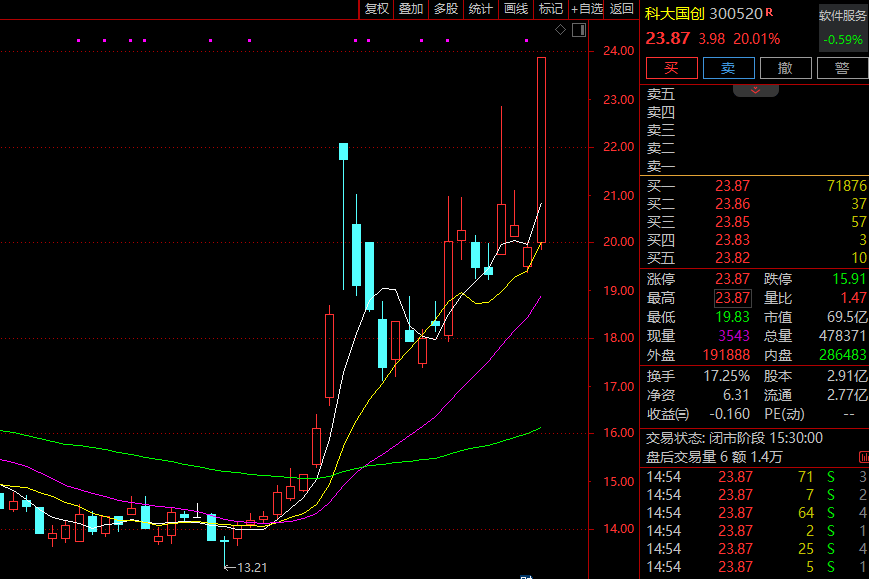This screenshot has height=579, width=869.
Task: Open the 叠加 overlay option
Action: [x=411, y=9]
